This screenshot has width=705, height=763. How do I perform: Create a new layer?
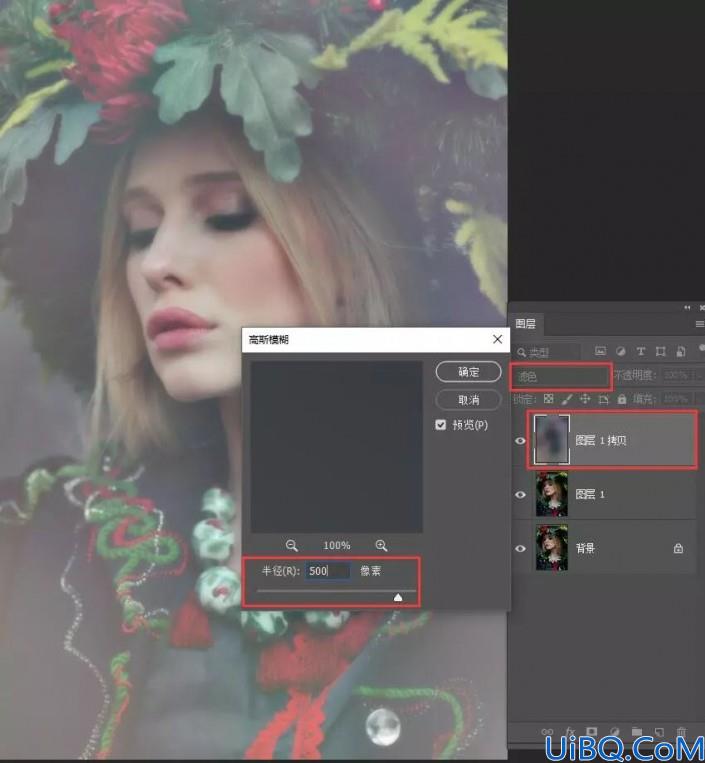click(659, 731)
